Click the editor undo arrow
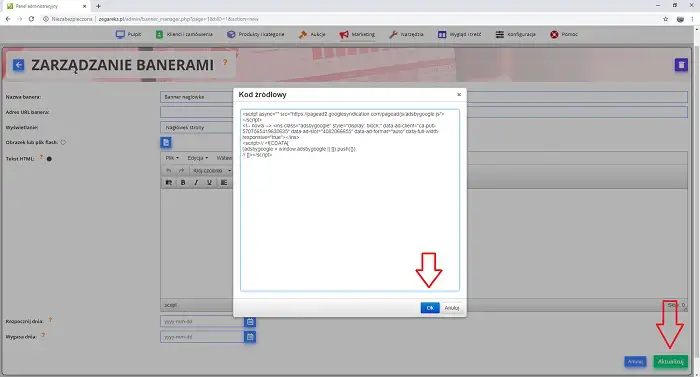 pos(169,171)
